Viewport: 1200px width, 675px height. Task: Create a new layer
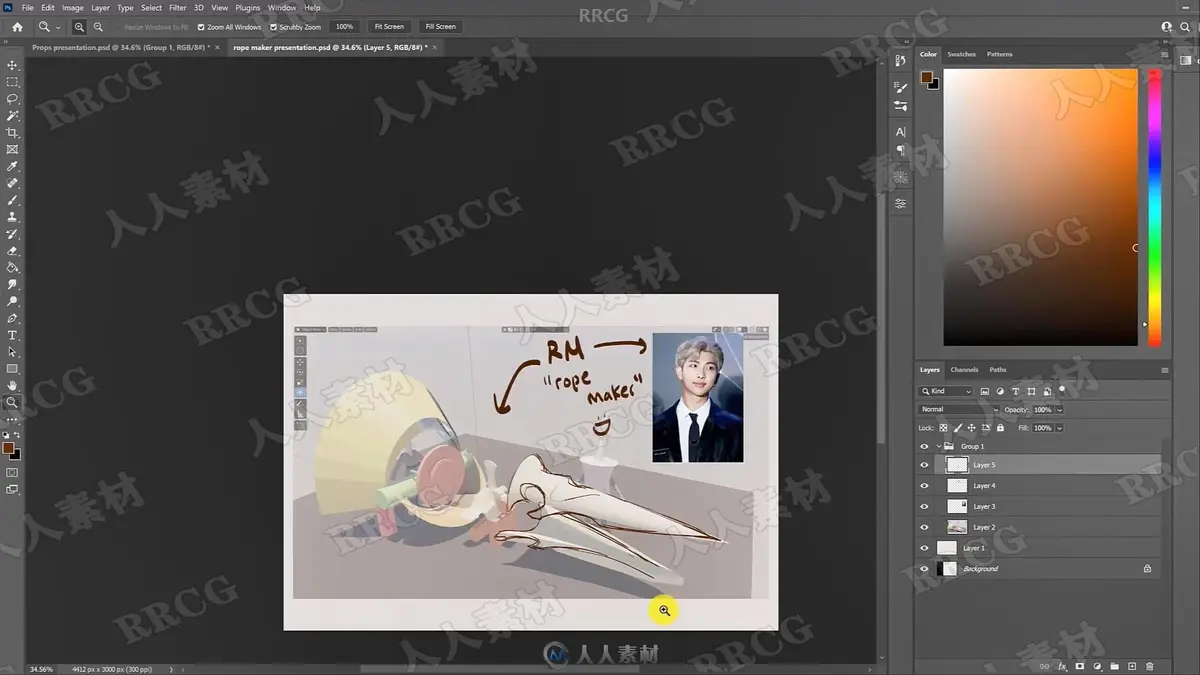(x=1132, y=666)
